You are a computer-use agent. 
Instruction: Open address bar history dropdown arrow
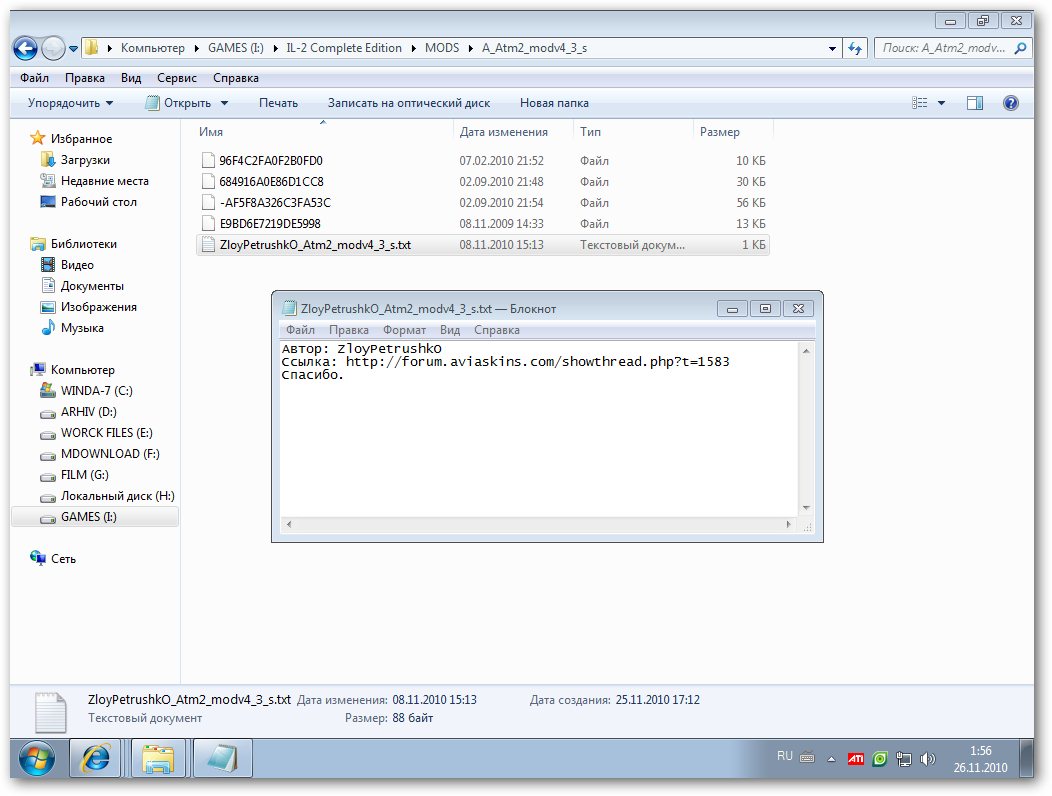pos(832,48)
